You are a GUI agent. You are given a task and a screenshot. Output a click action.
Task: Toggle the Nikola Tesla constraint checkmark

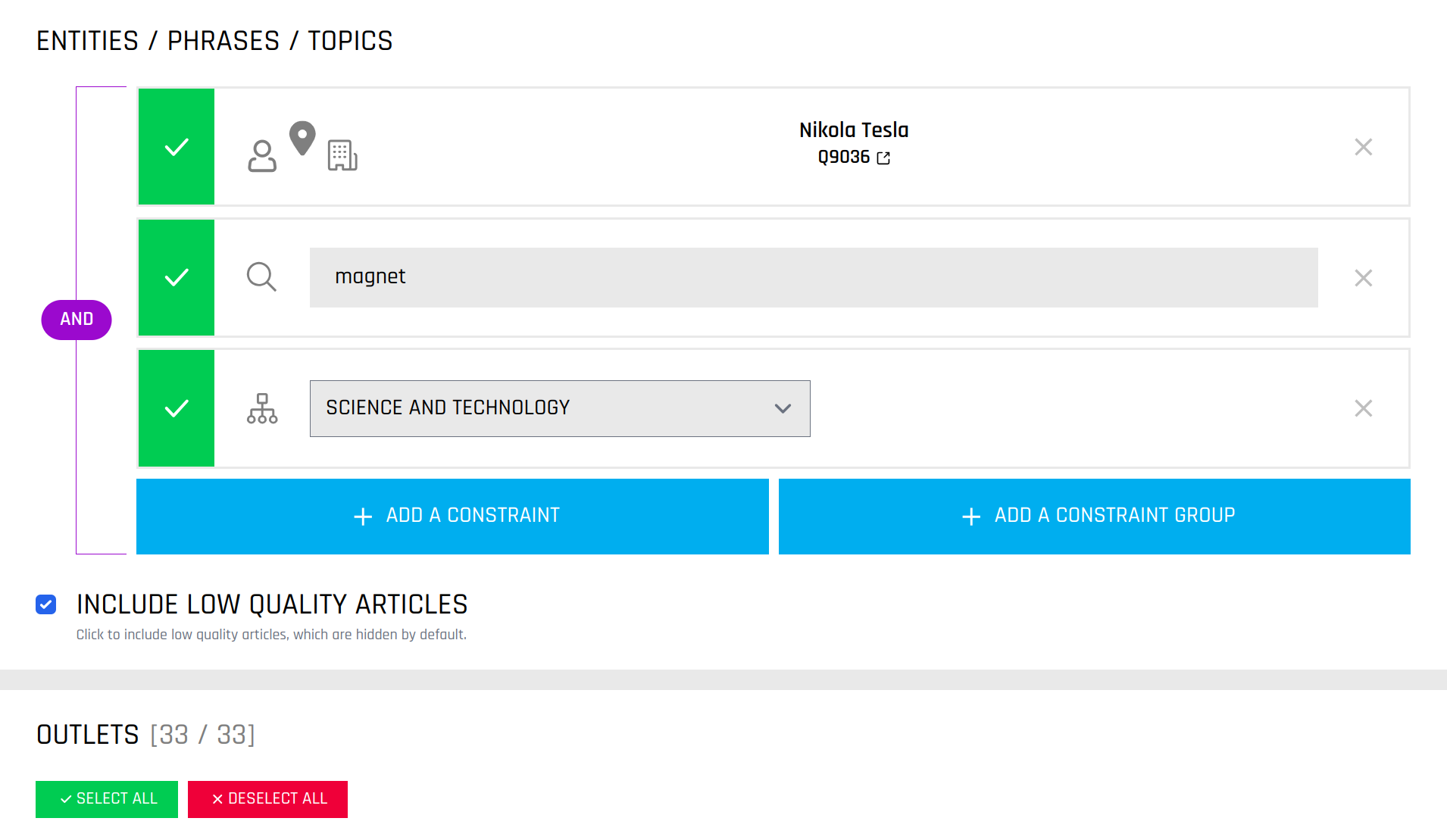click(x=177, y=147)
